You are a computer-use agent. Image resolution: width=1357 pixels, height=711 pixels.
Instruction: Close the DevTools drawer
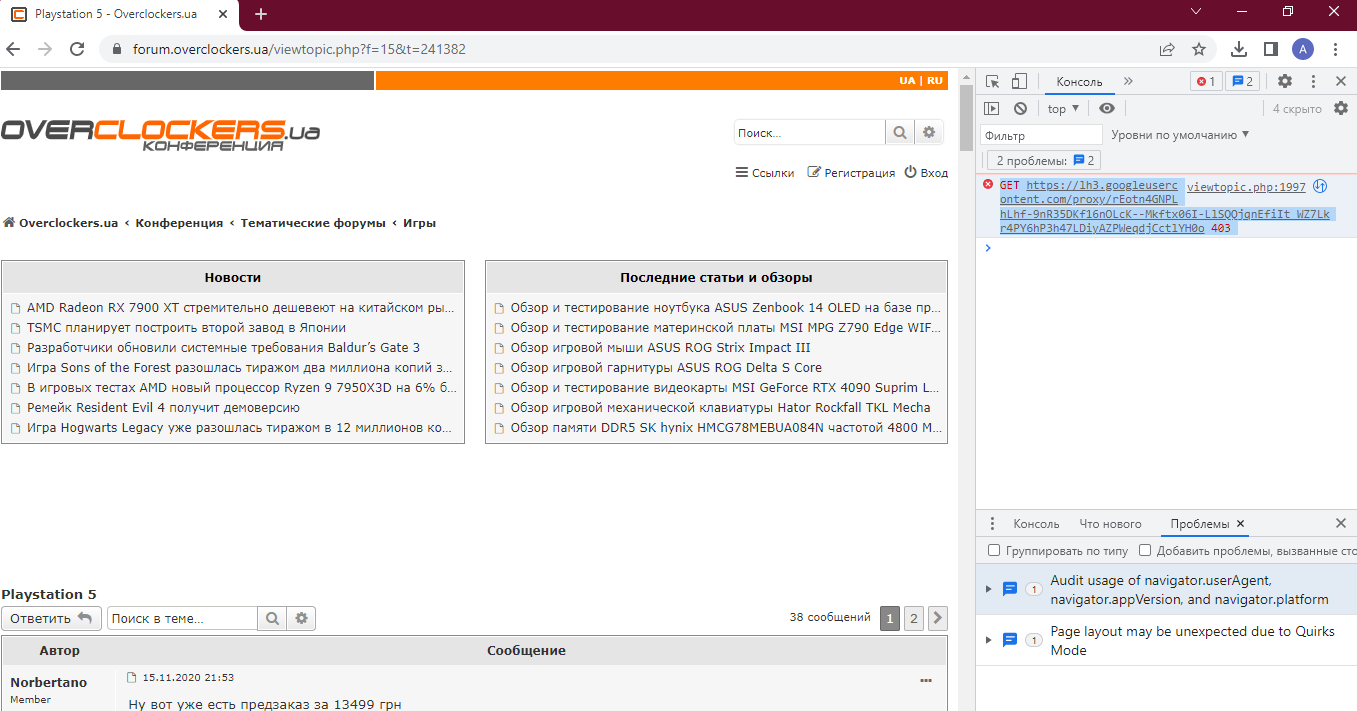[1341, 524]
